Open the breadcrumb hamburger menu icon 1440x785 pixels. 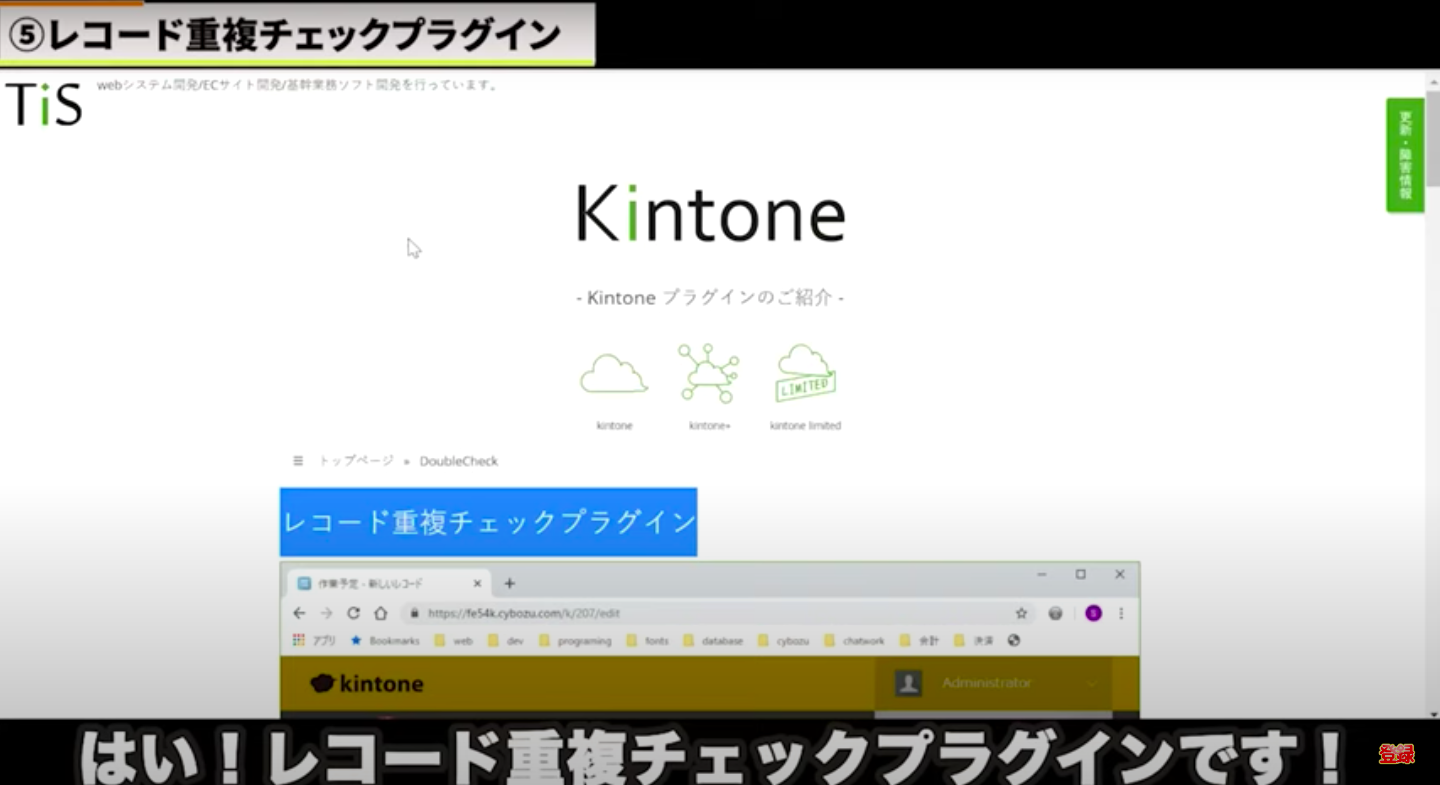298,461
